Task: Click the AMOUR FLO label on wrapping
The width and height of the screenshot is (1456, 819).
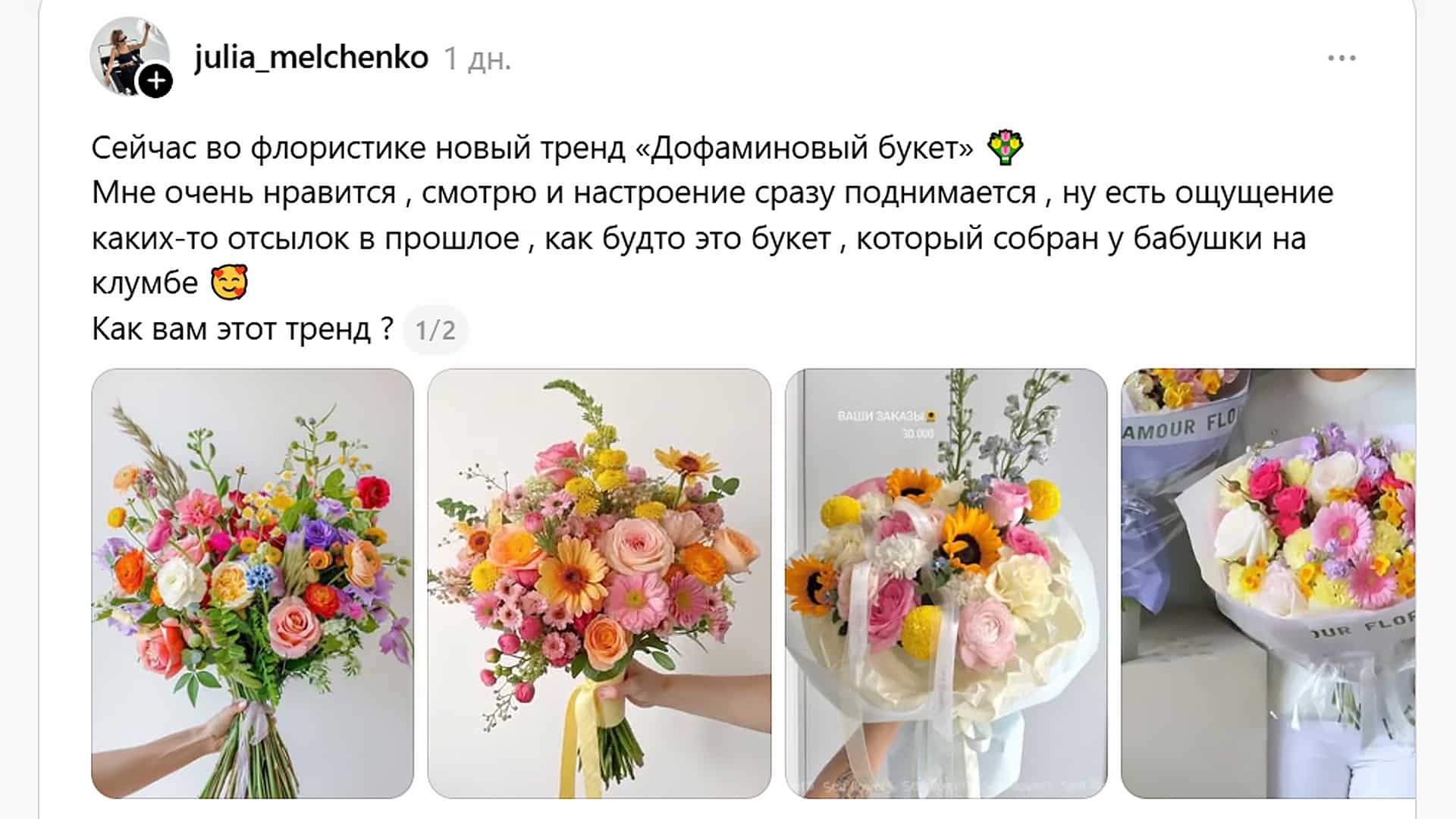Action: click(x=1180, y=427)
